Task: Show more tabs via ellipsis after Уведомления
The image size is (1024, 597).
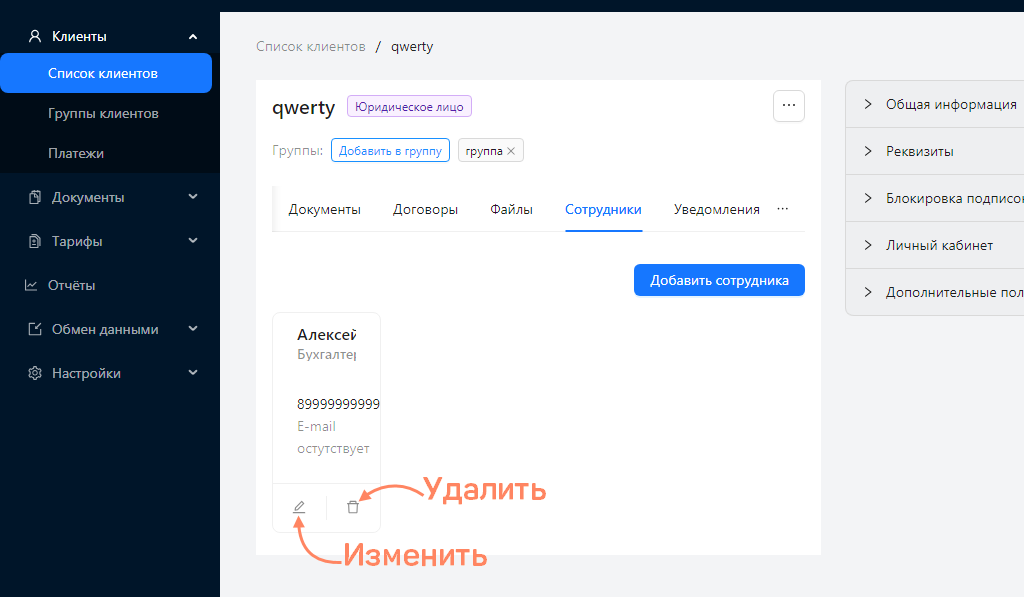Action: [x=783, y=209]
